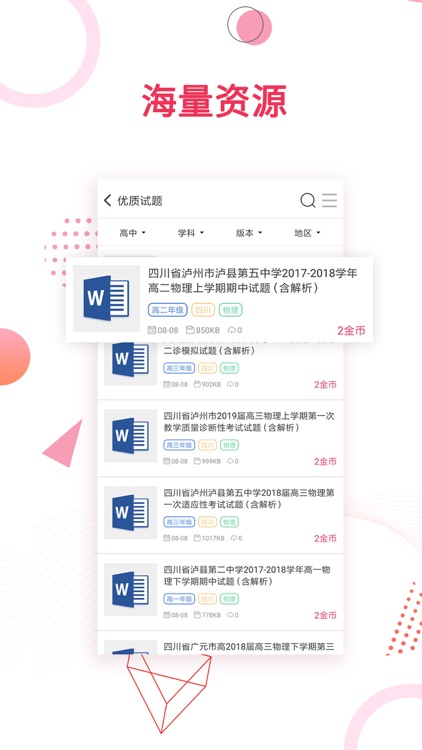422x750 pixels.
Task: Click download count icon on 1017KB item
Action: click(x=233, y=538)
